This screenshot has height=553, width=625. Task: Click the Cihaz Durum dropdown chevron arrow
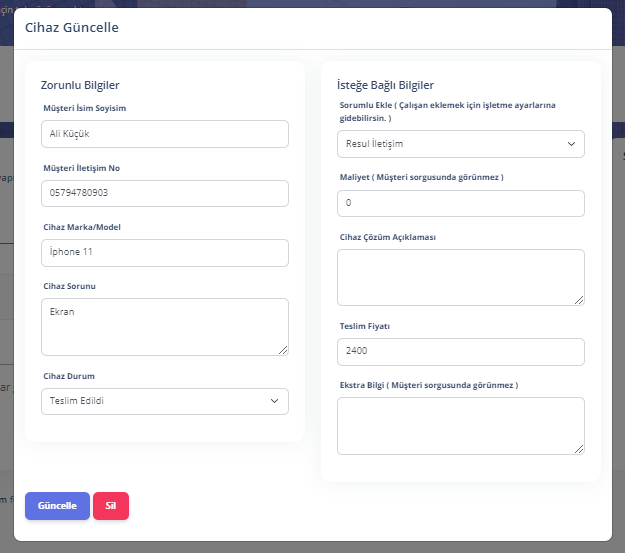pos(274,401)
